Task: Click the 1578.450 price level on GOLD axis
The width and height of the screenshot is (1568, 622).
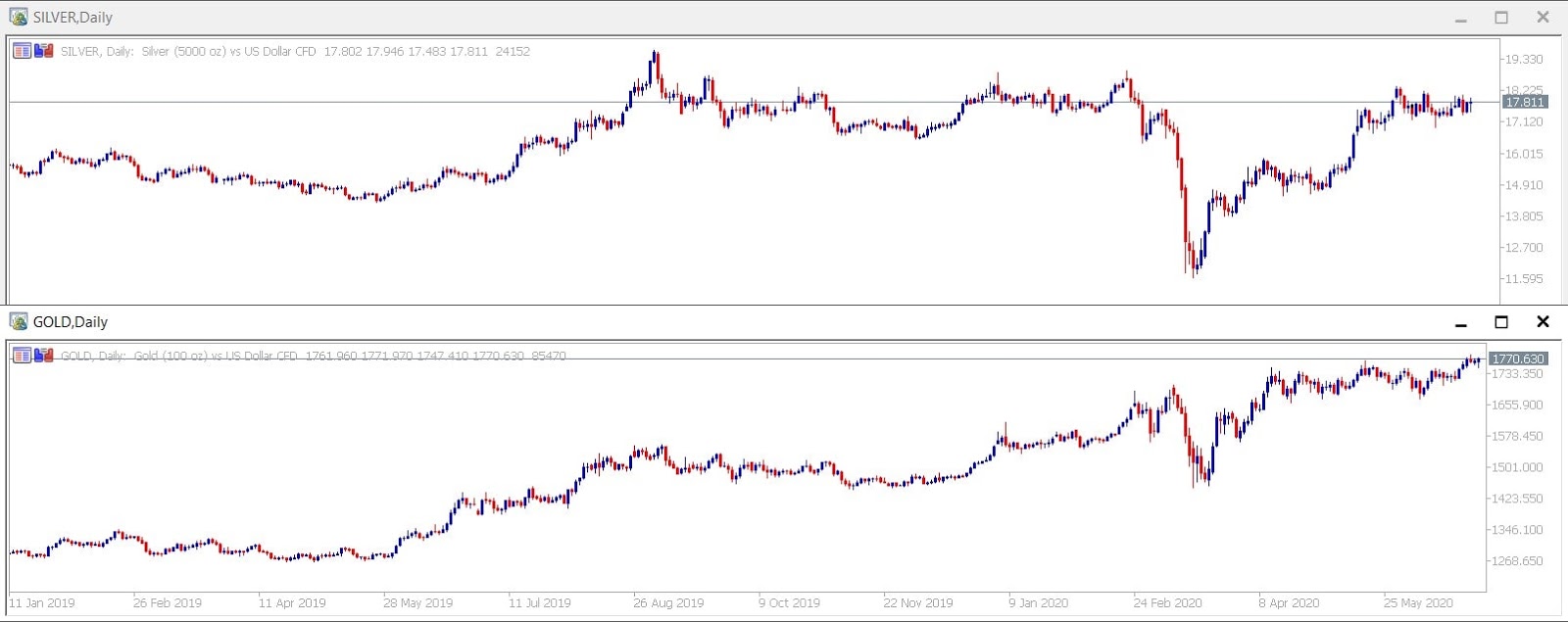Action: click(1517, 436)
